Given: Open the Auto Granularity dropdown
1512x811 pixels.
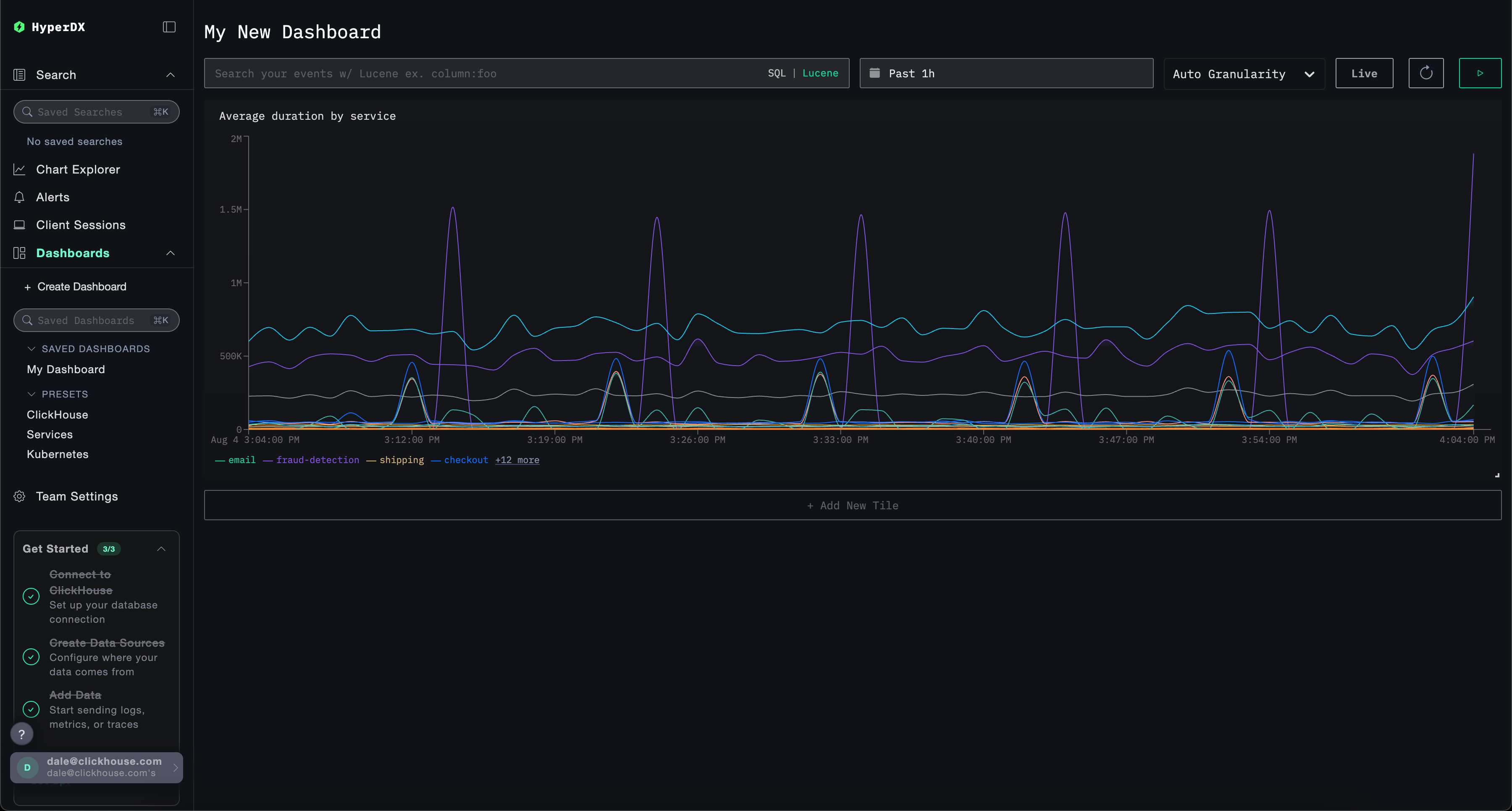Looking at the screenshot, I should click(x=1244, y=74).
